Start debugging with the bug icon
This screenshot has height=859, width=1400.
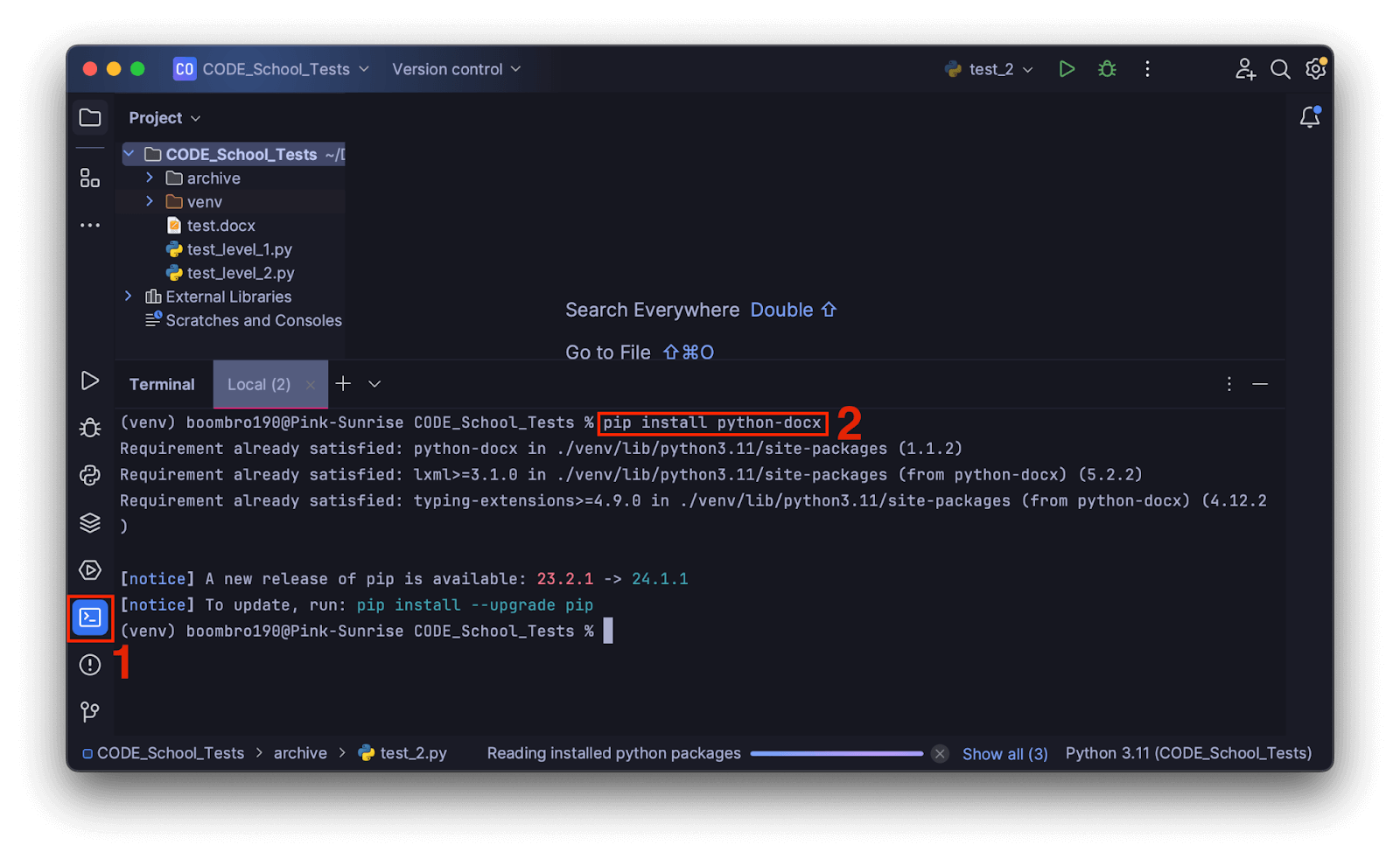[1107, 69]
